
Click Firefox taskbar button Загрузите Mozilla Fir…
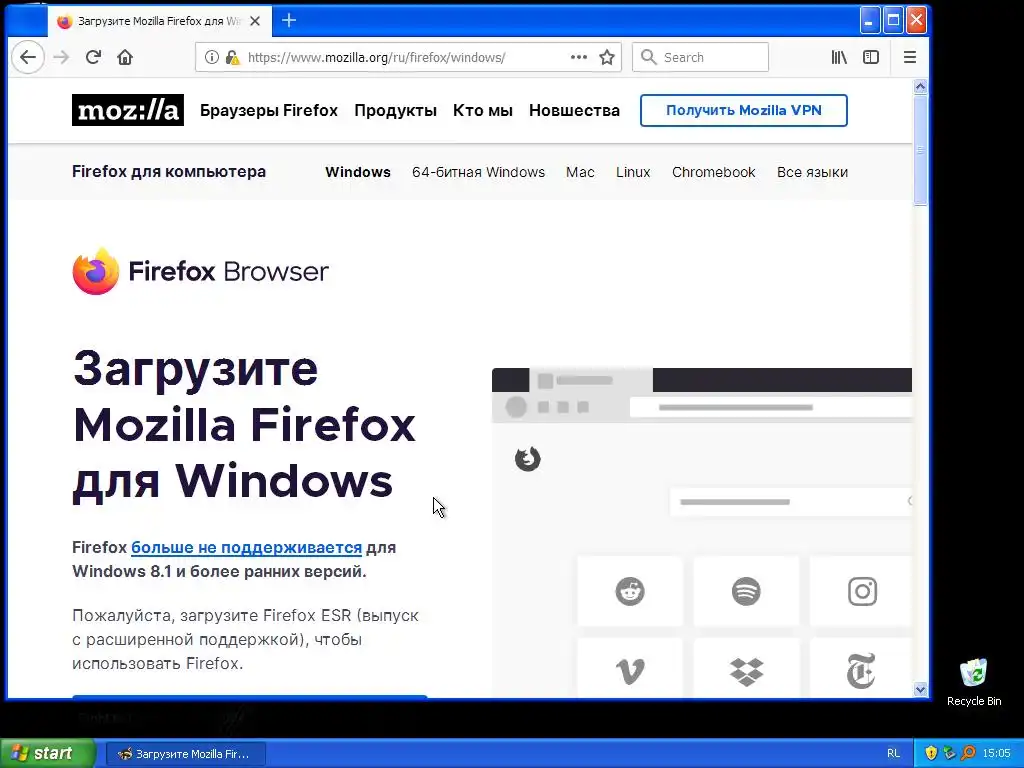(x=186, y=754)
